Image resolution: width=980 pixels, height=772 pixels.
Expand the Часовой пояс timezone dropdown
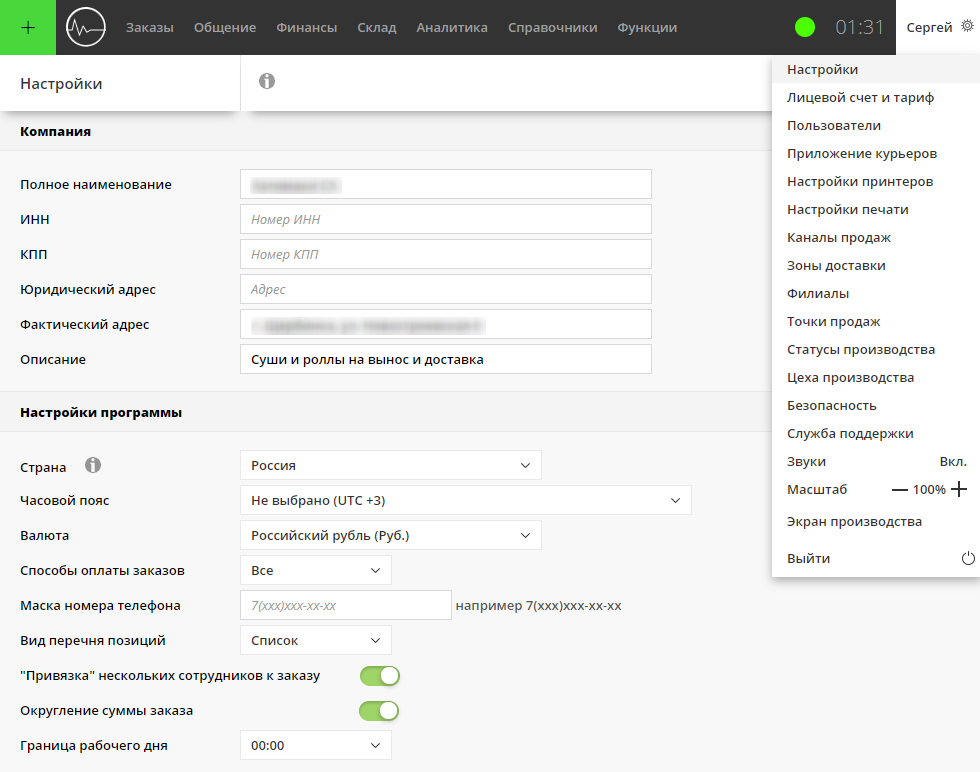[465, 500]
